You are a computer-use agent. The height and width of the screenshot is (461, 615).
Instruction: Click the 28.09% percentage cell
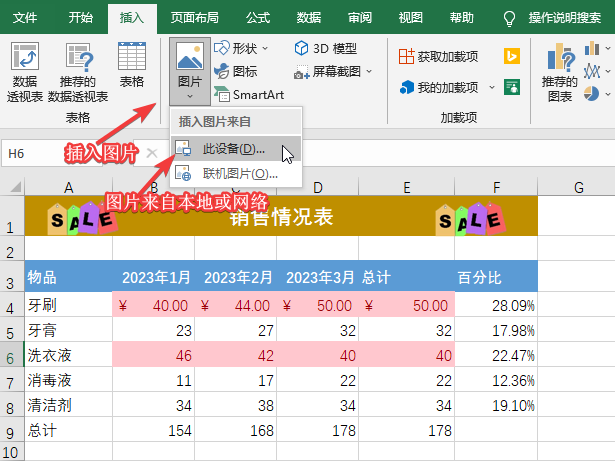coord(496,305)
